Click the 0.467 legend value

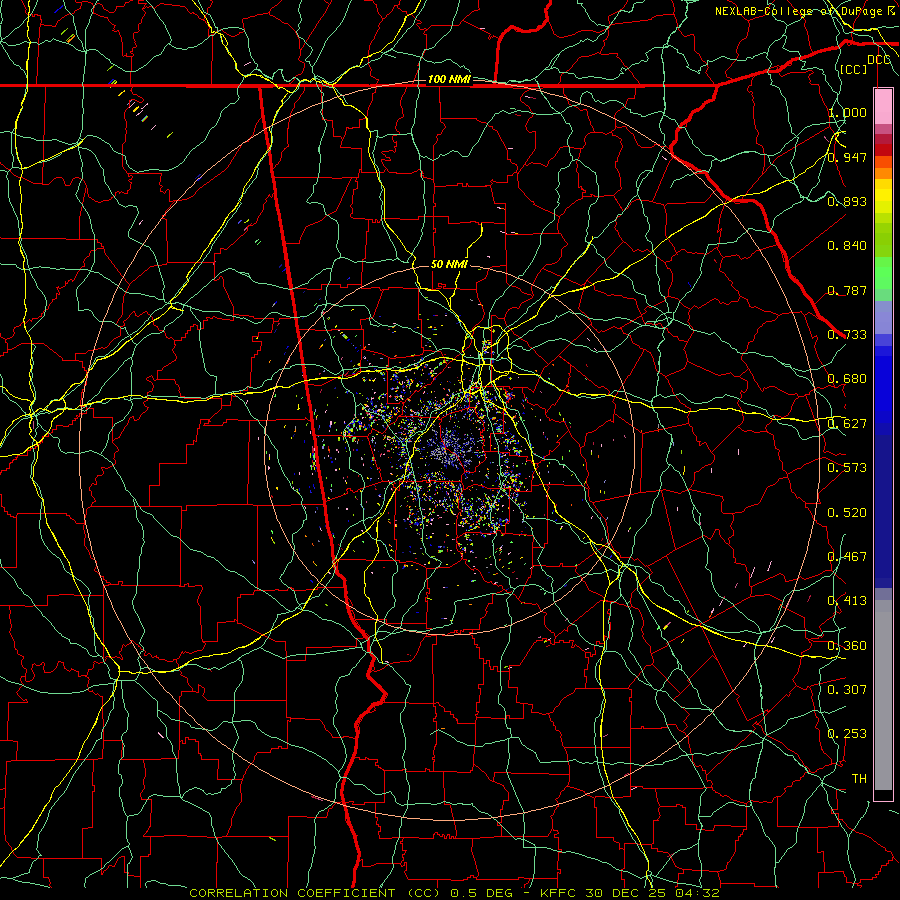847,556
